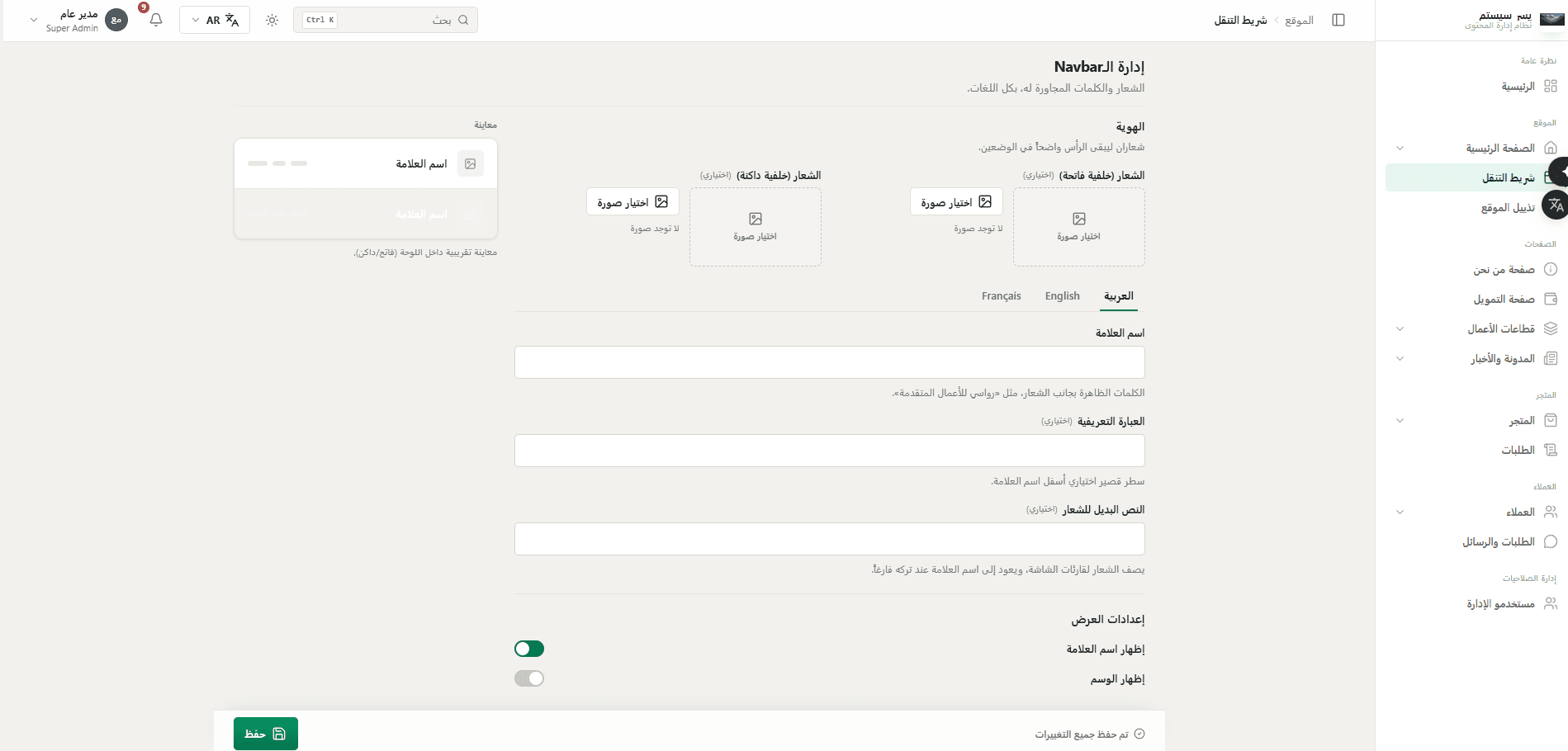Click the العبارة التعريفية input field

pyautogui.click(x=830, y=451)
